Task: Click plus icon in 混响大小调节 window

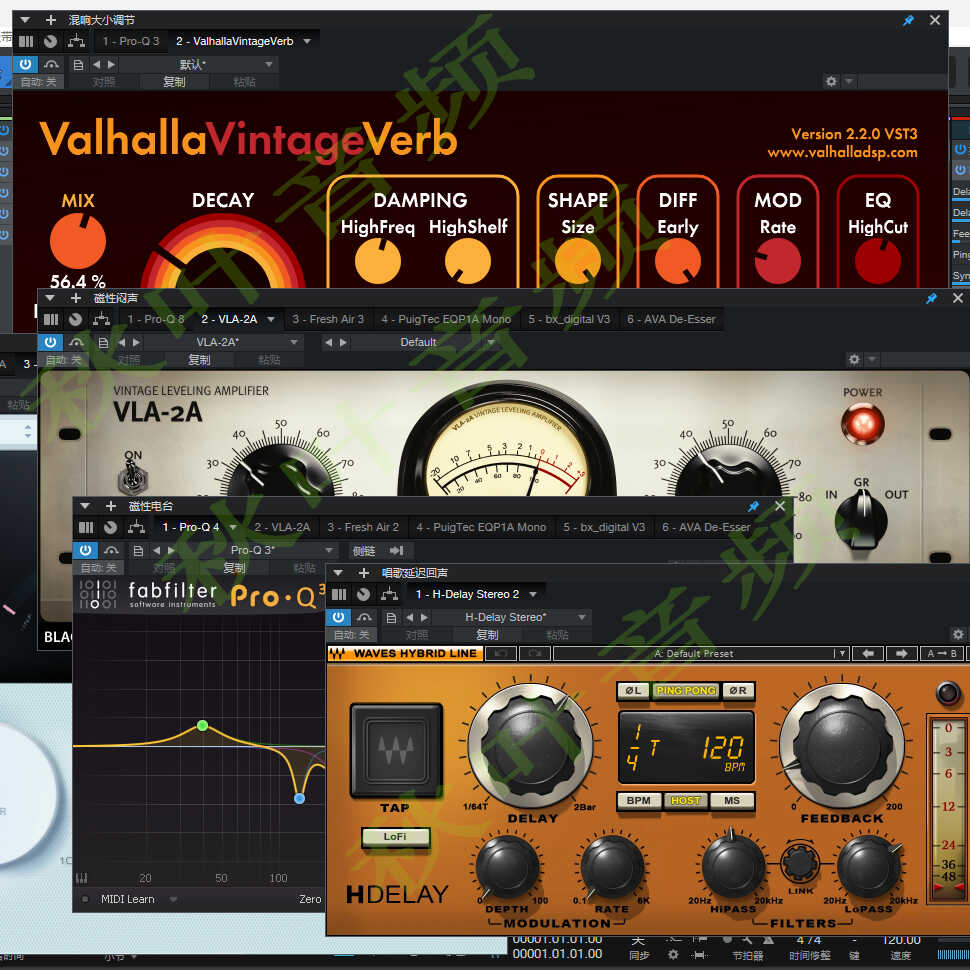Action: [x=51, y=20]
